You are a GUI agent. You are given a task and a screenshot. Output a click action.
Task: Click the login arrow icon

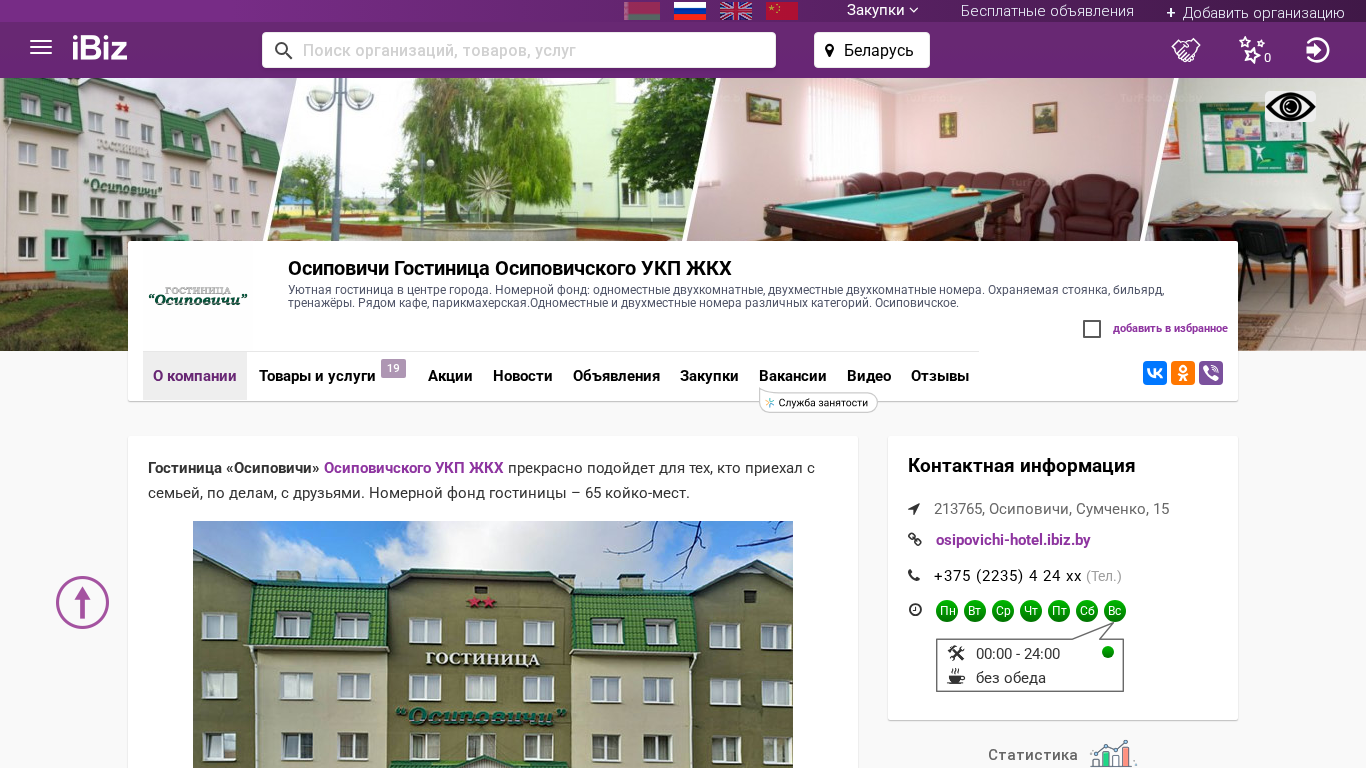(x=1318, y=50)
